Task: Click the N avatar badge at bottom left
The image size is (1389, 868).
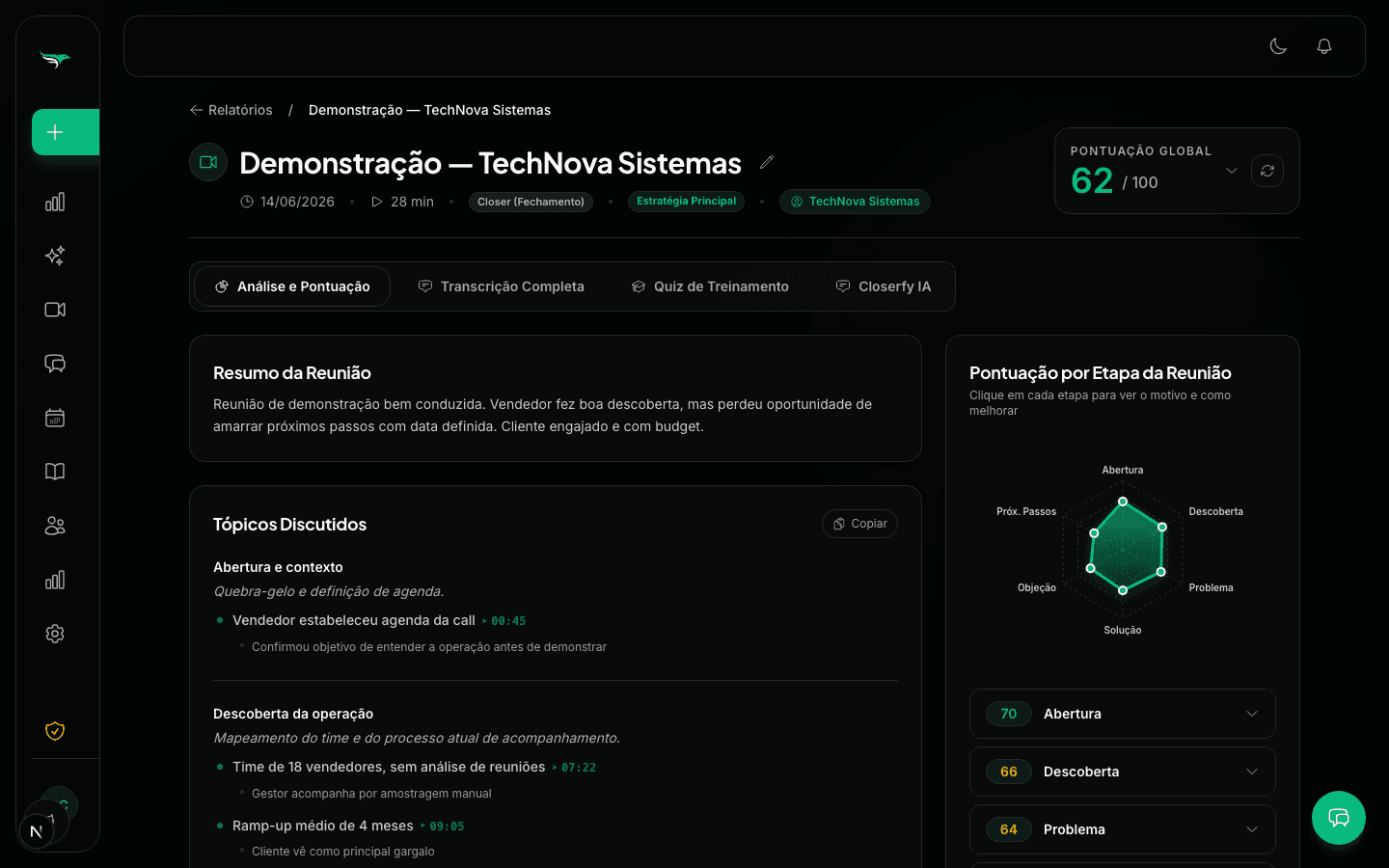Action: (x=37, y=831)
